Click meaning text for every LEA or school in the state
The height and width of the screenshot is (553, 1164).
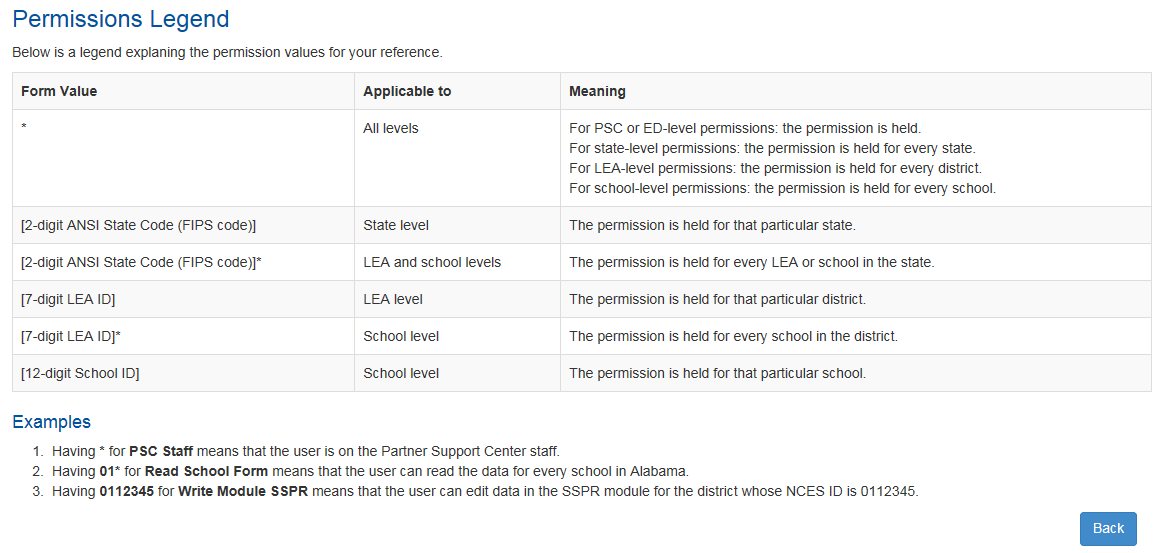point(751,262)
